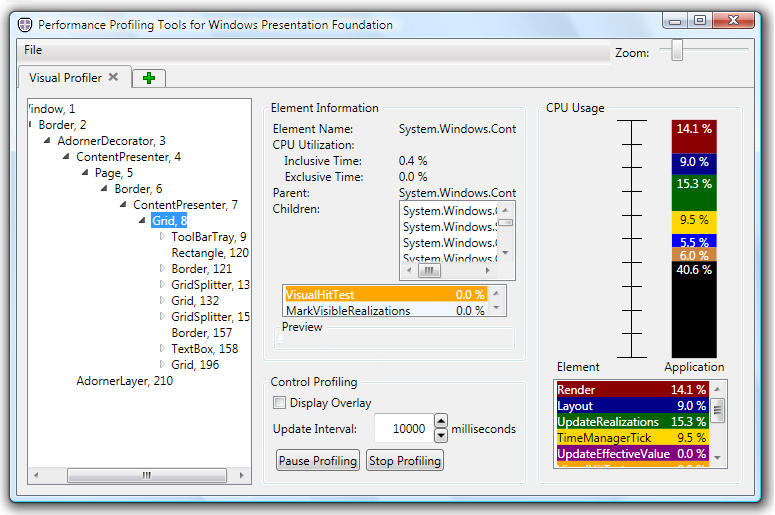Click the tree horizontal scrollbar thumb
The width and height of the screenshot is (775, 515).
147,475
